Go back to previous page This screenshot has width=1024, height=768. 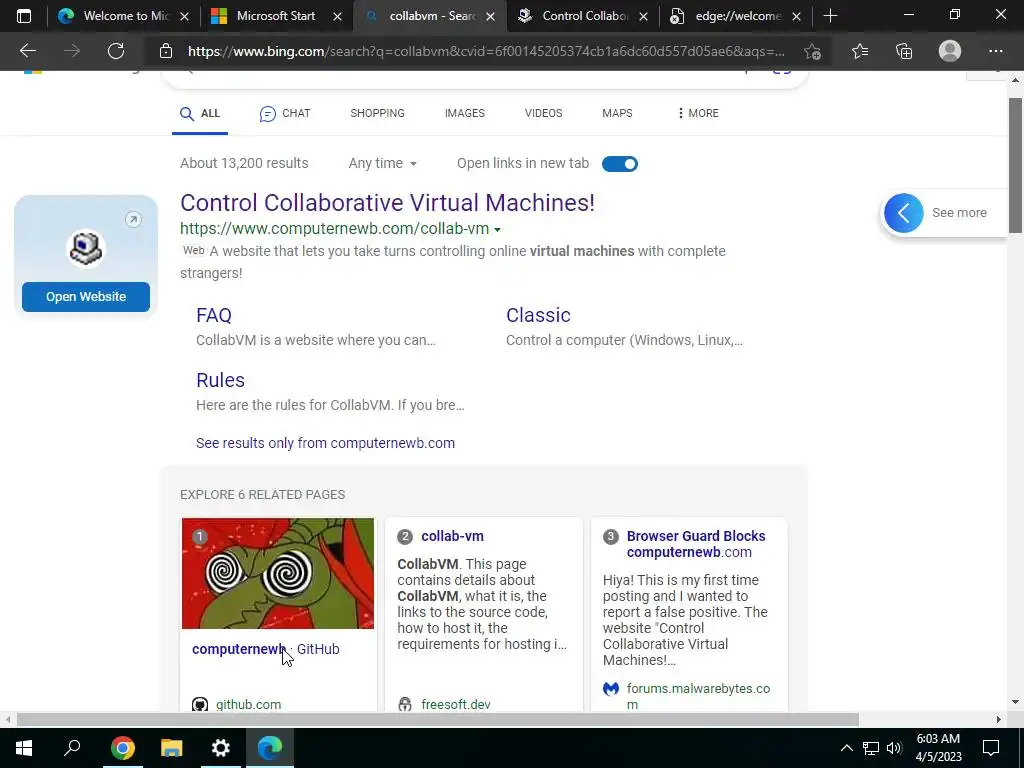click(28, 51)
